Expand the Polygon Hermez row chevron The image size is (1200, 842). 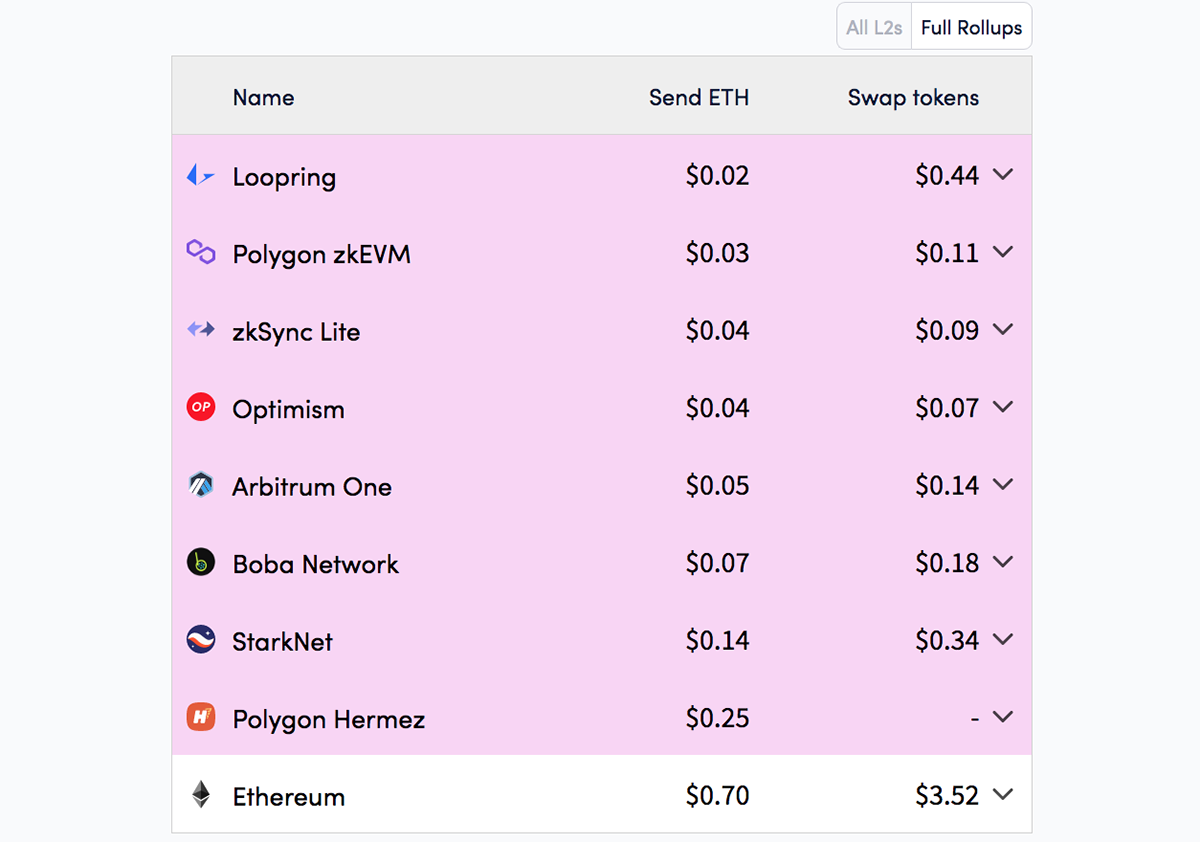coord(1003,717)
